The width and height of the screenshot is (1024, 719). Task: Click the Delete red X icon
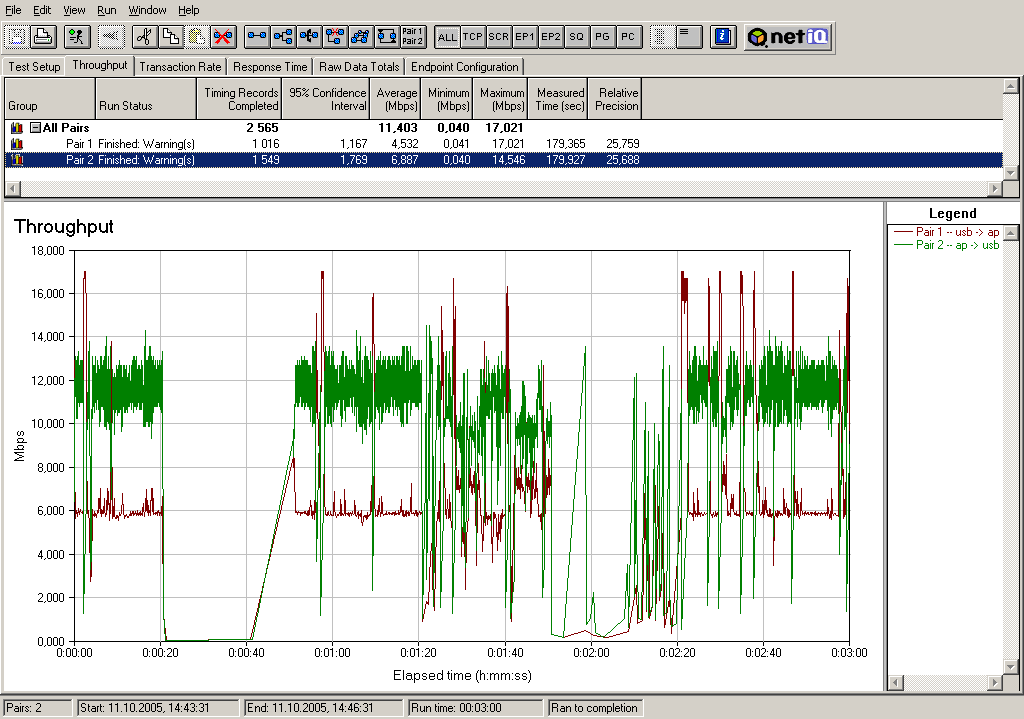coord(222,37)
